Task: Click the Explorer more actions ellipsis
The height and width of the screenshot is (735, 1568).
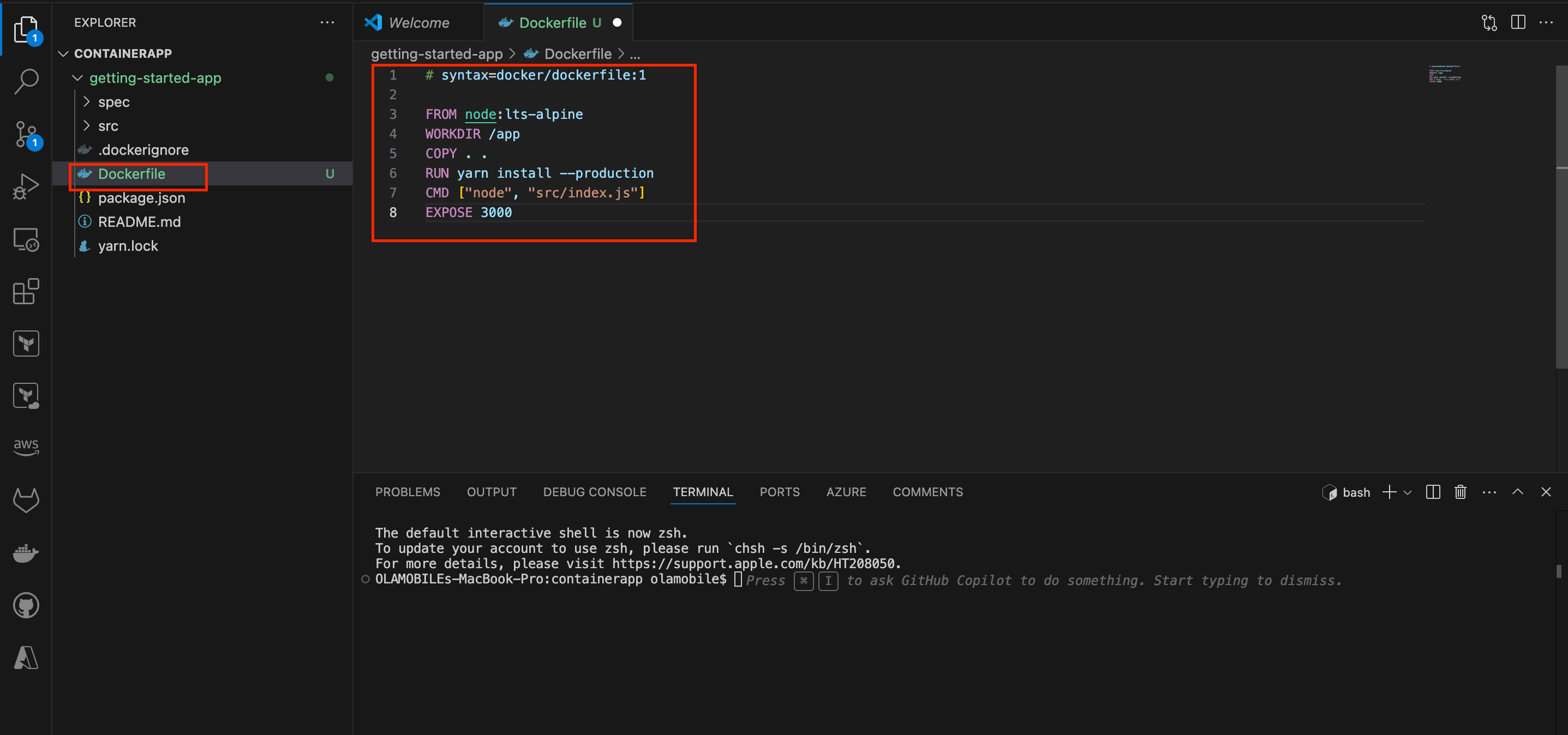Action: [x=327, y=22]
